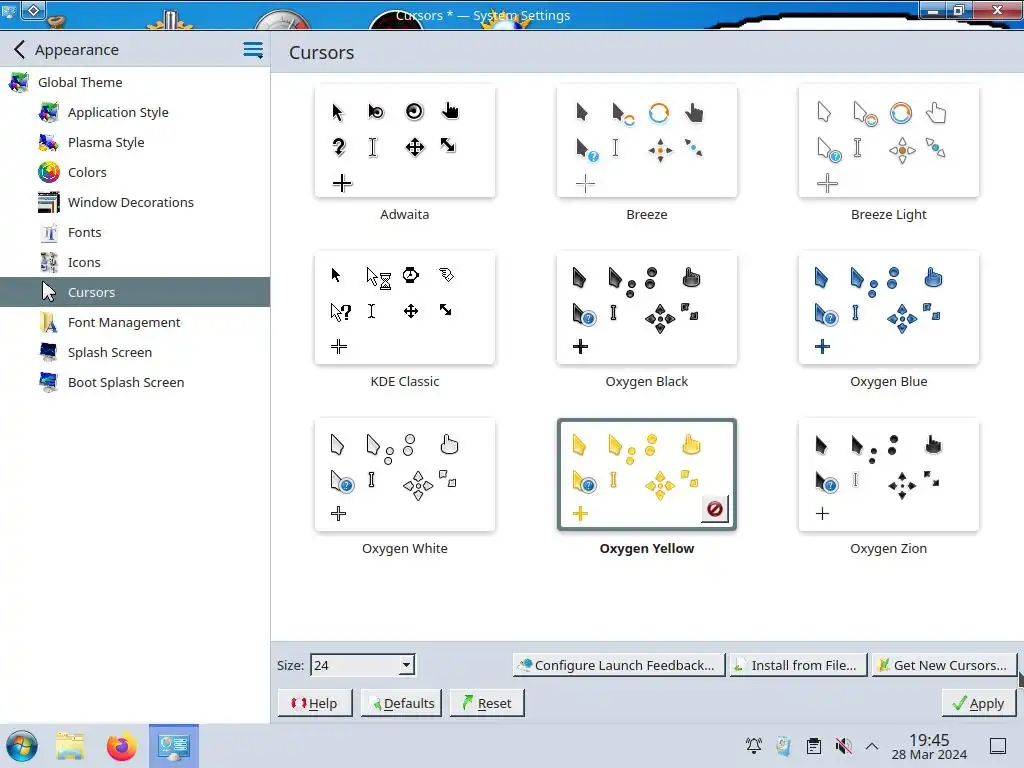Open the Colors settings page
Image resolution: width=1024 pixels, height=768 pixels.
point(135,172)
